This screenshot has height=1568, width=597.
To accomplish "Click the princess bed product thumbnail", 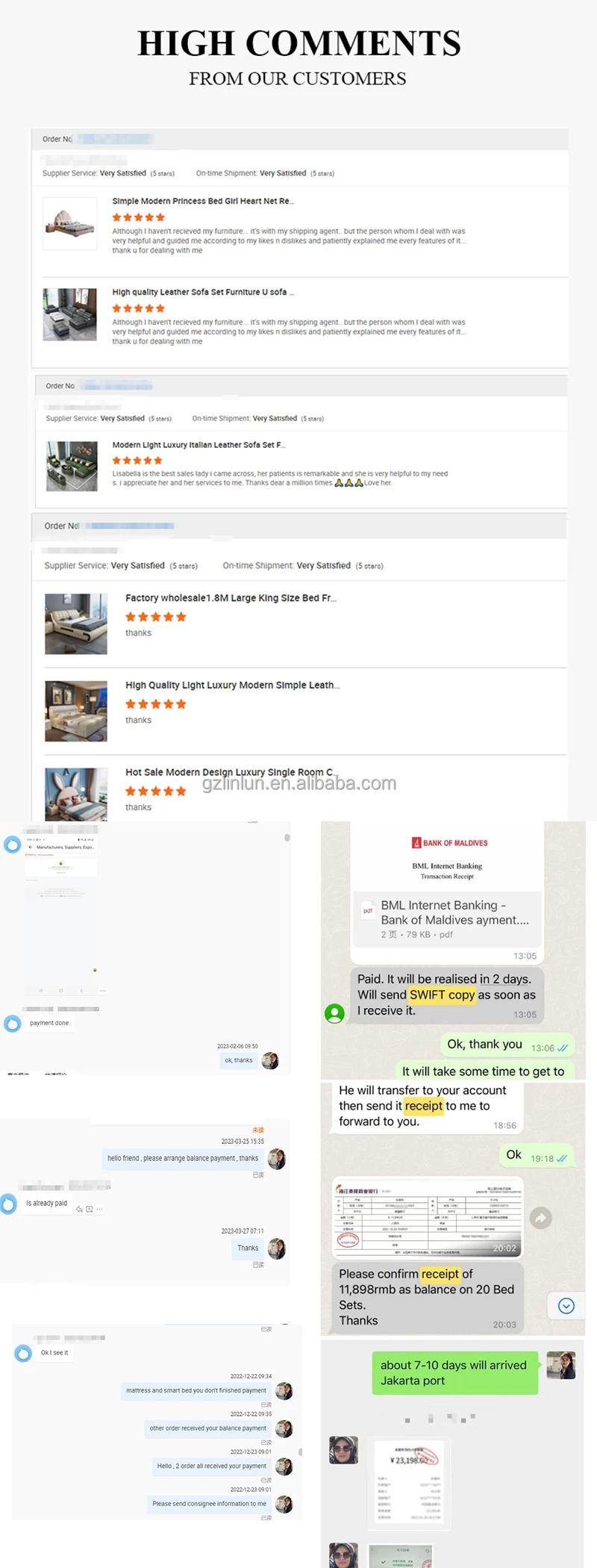I will (69, 223).
